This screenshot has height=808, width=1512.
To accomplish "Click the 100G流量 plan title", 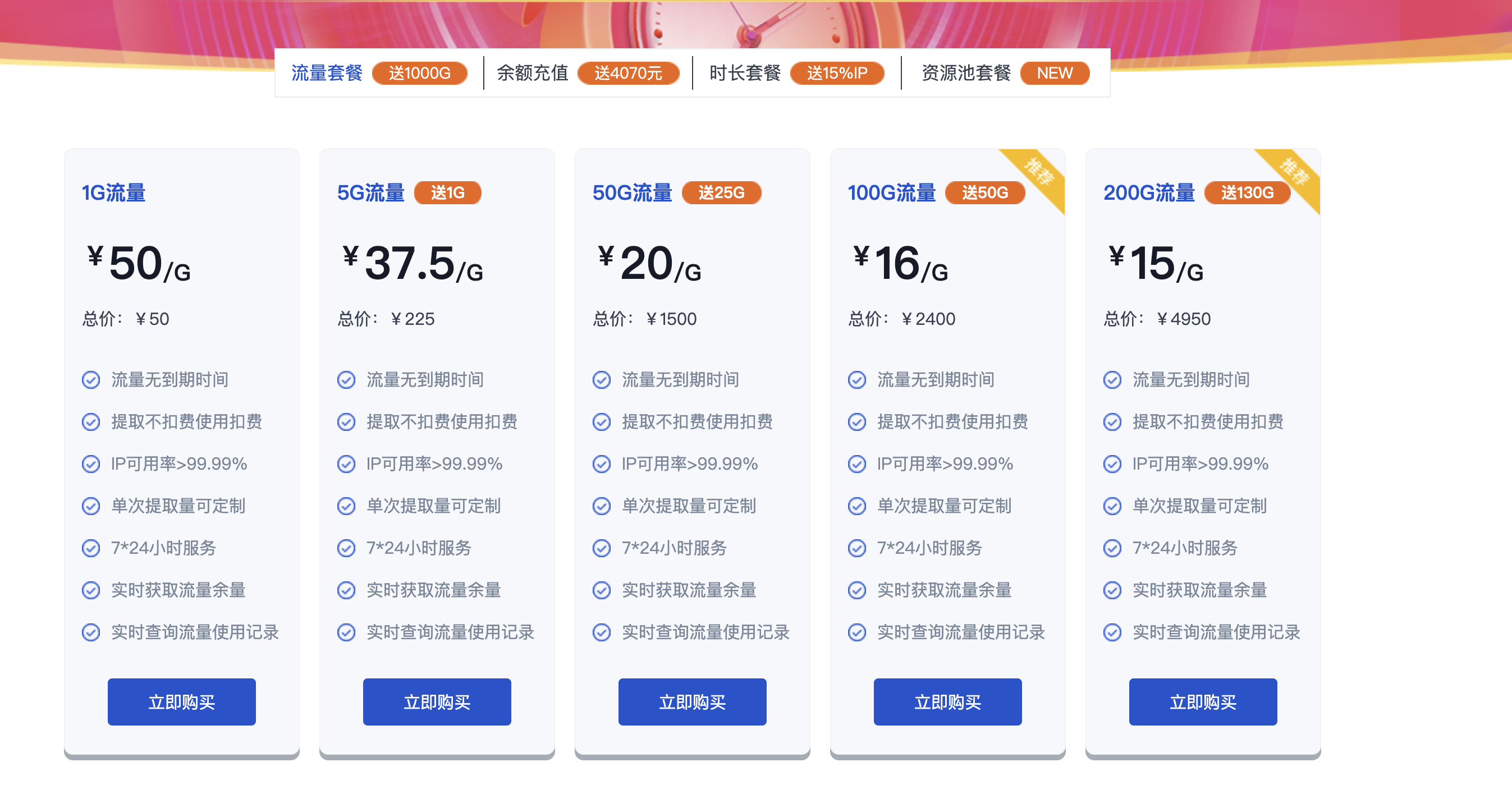I will click(x=891, y=192).
